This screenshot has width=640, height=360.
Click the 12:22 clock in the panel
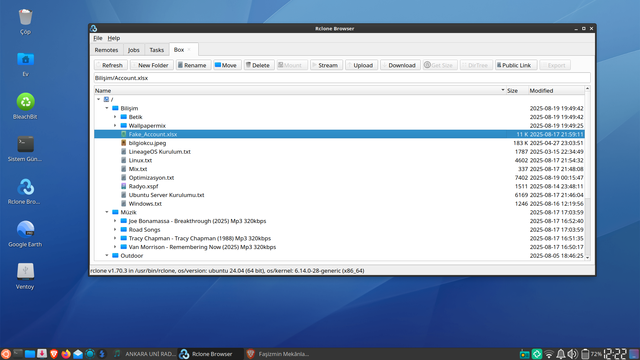(x=615, y=354)
